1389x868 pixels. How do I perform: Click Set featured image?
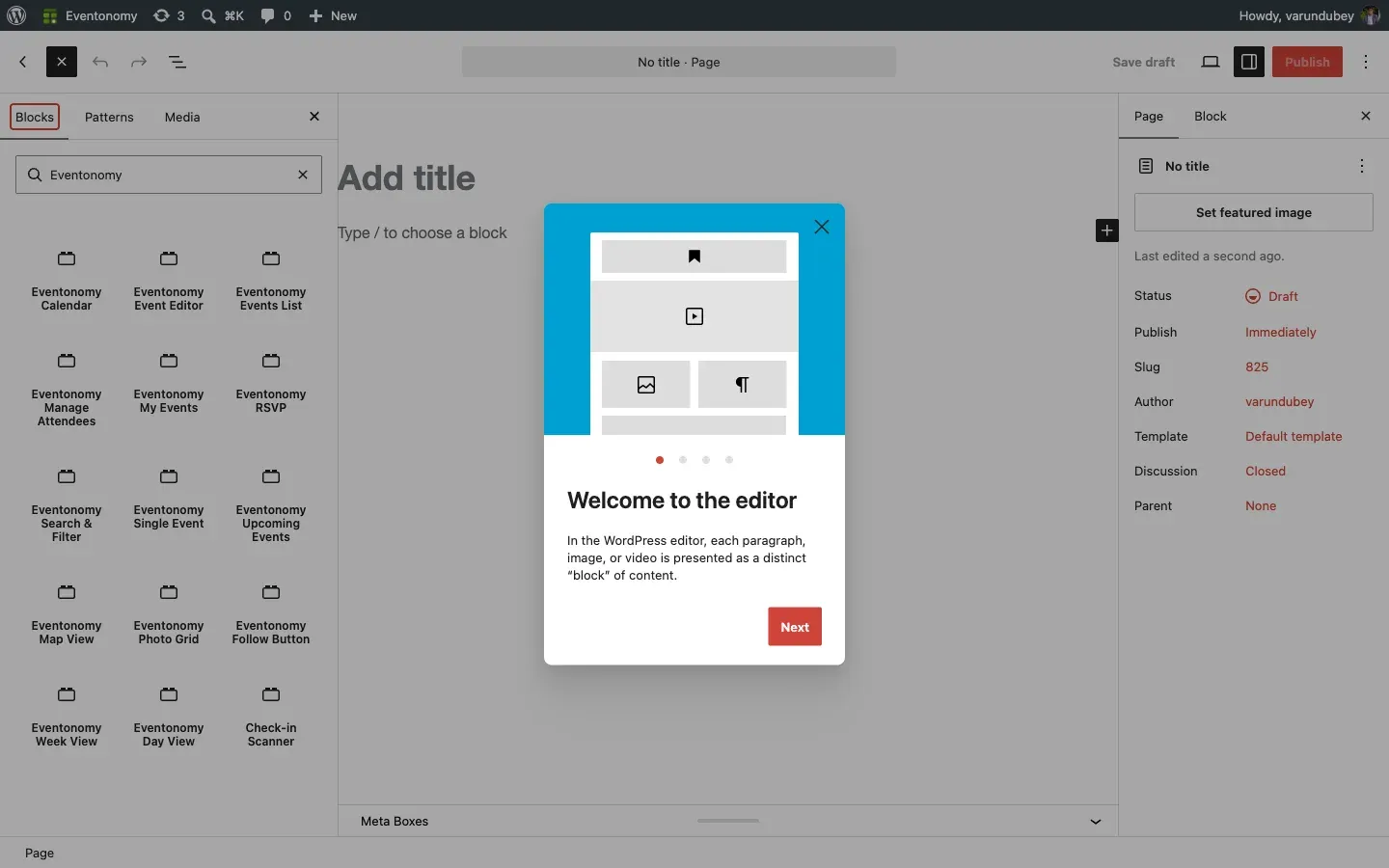1254,212
